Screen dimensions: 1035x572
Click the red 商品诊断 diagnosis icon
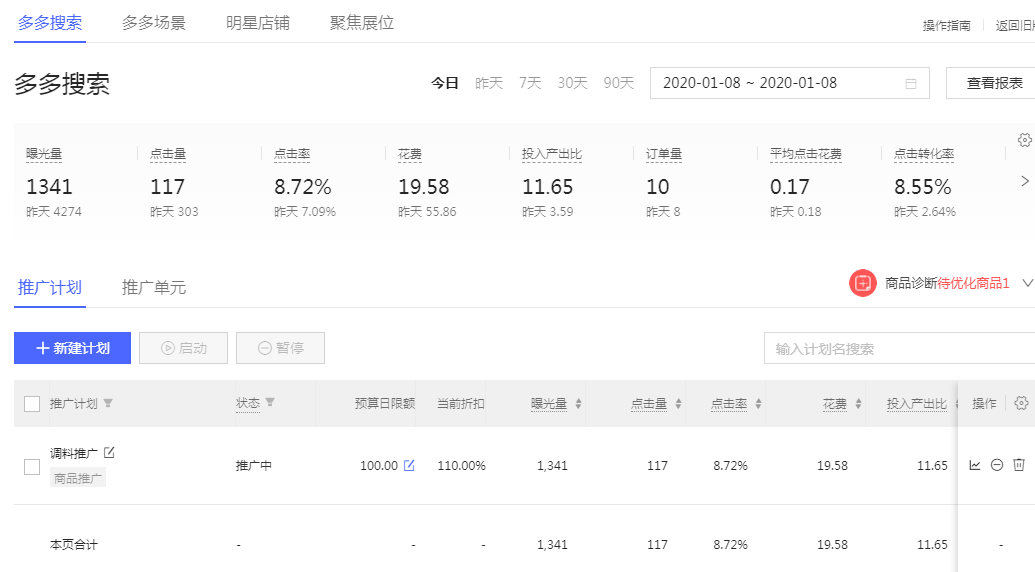[x=862, y=283]
